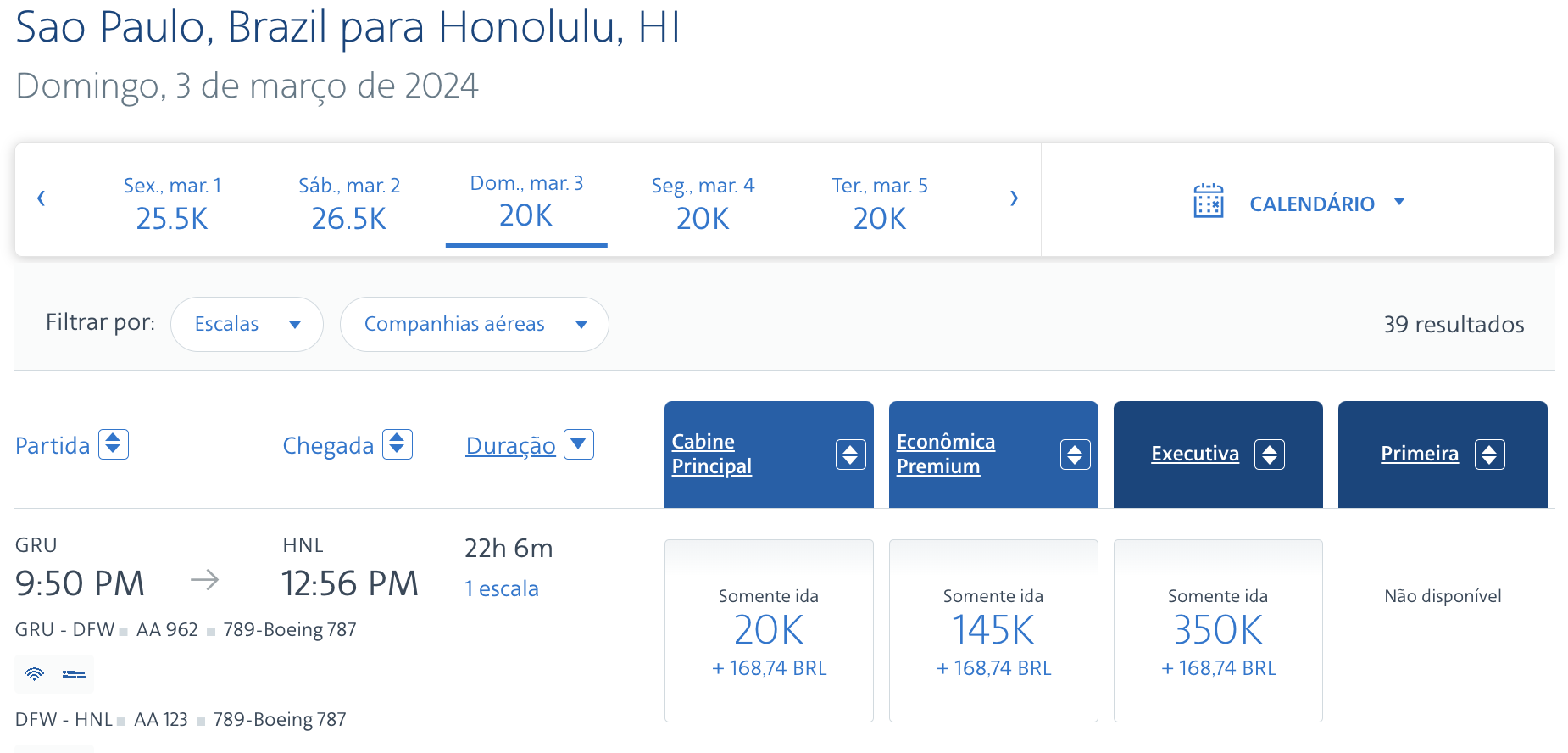This screenshot has height=753, width=1568.
Task: Click the Ter., mar. 5 date option
Action: pyautogui.click(x=879, y=200)
